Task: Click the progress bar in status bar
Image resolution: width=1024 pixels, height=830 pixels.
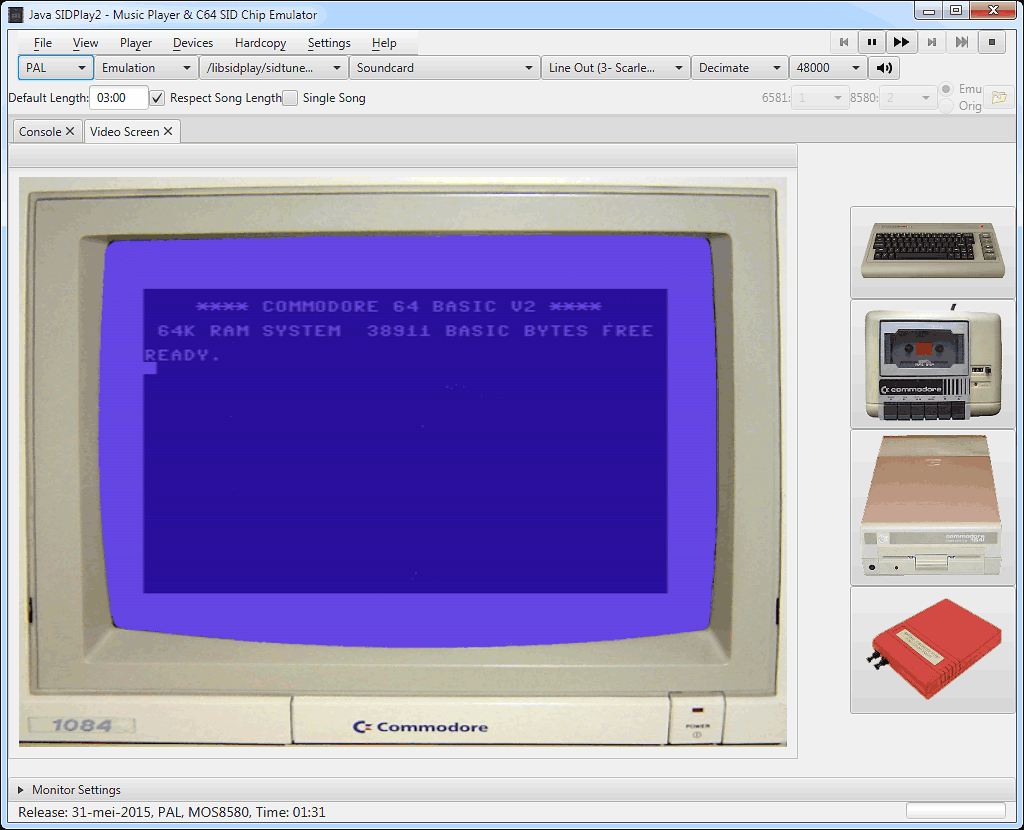Action: coord(955,811)
